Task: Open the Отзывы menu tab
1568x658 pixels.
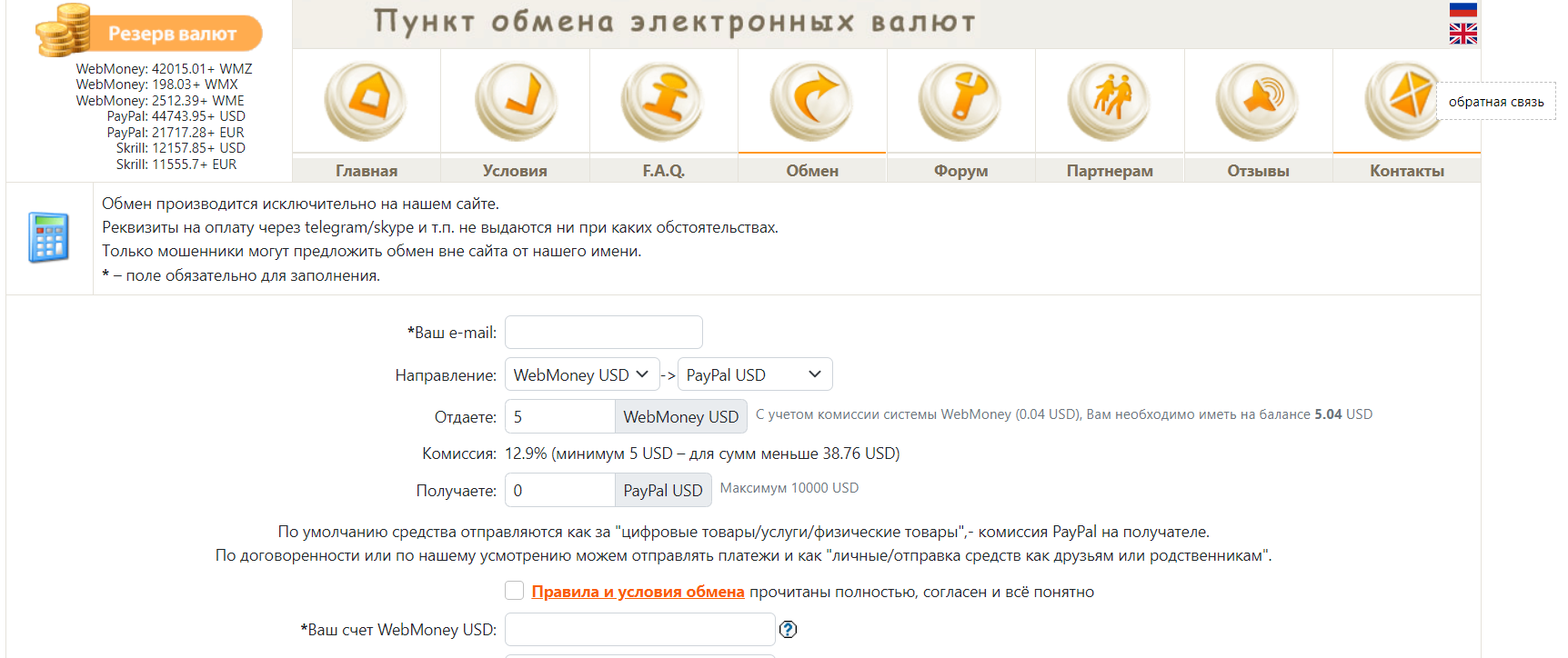Action: pyautogui.click(x=1258, y=170)
